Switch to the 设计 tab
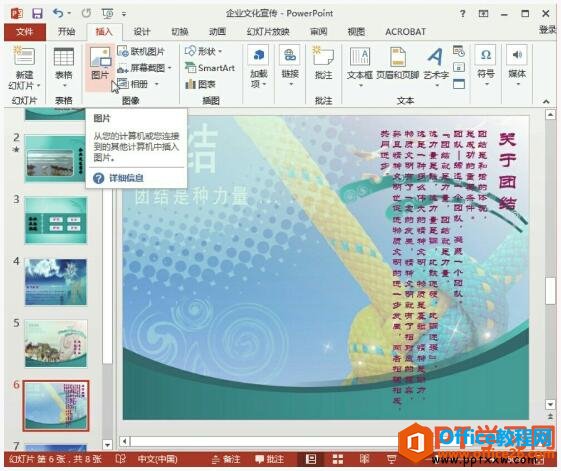 (x=142, y=31)
